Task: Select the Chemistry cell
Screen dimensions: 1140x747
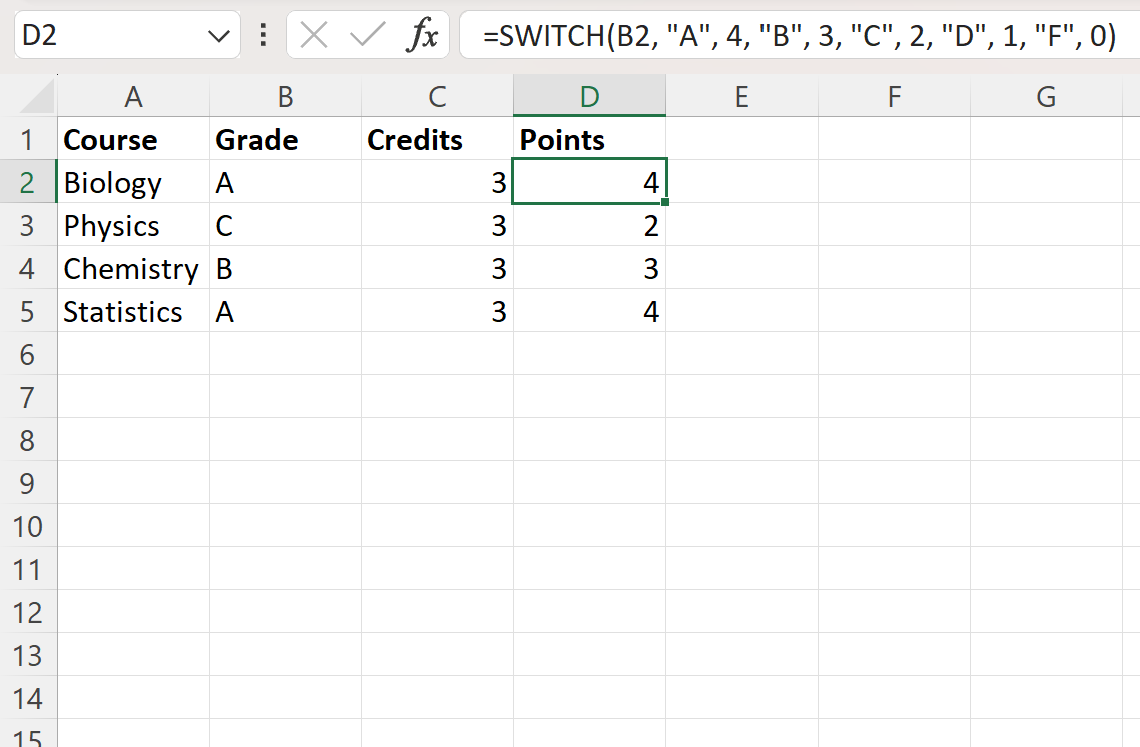Action: [133, 268]
